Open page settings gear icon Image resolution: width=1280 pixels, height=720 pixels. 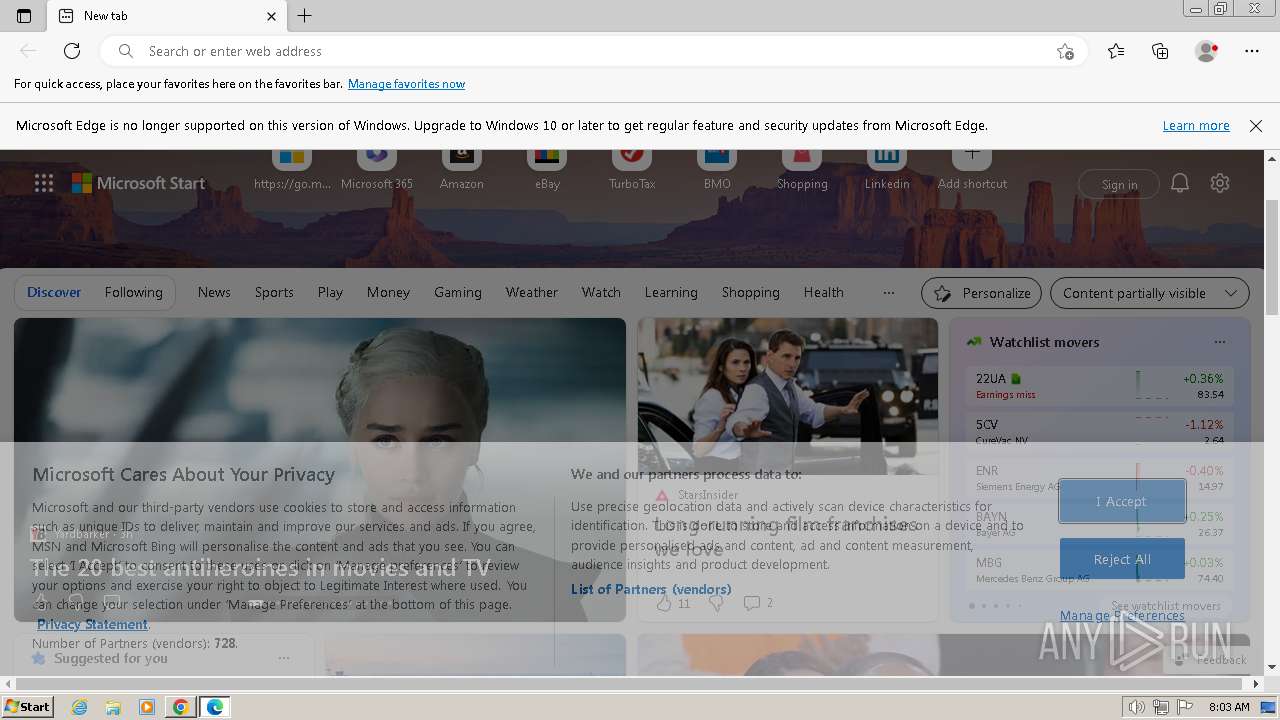(1220, 183)
